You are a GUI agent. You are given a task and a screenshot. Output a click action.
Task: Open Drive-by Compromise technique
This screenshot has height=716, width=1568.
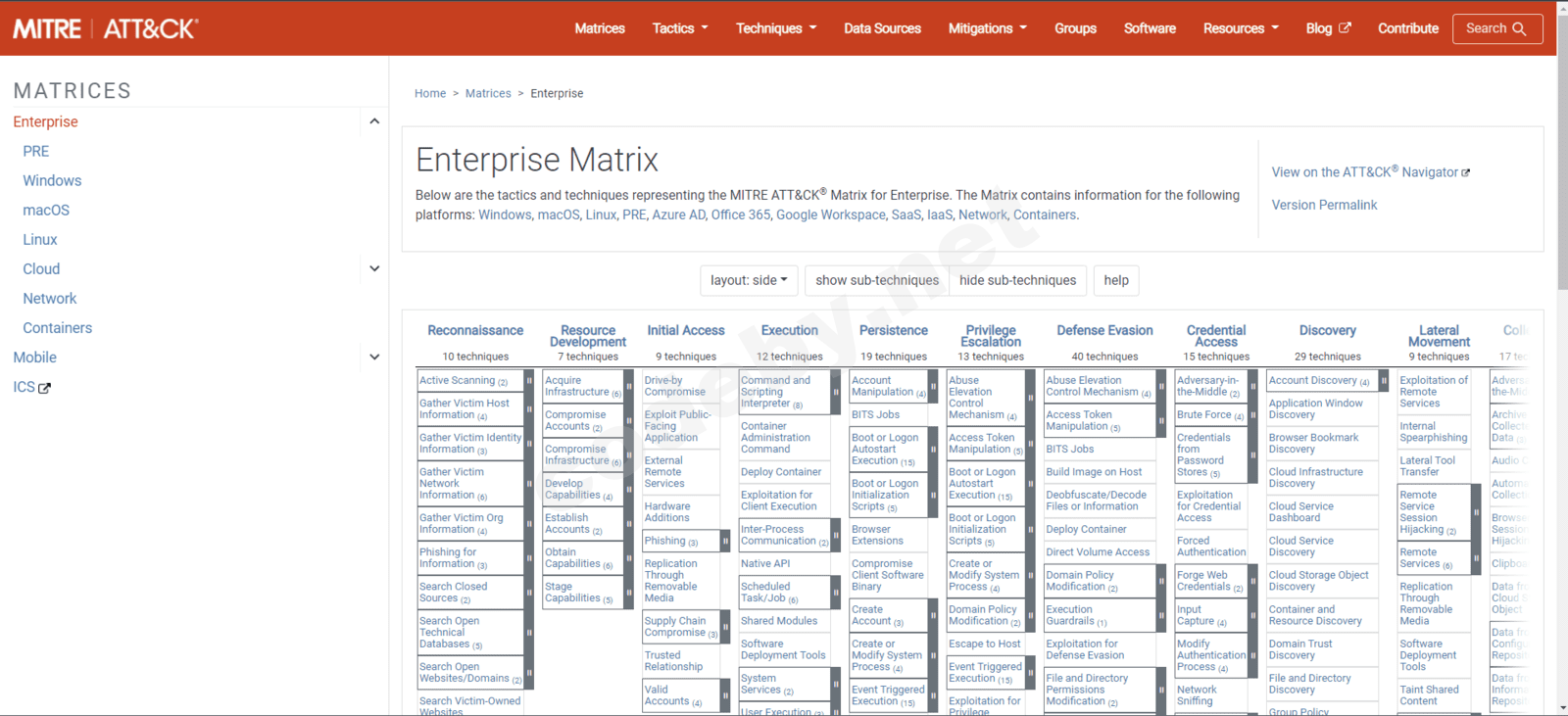[x=674, y=386]
